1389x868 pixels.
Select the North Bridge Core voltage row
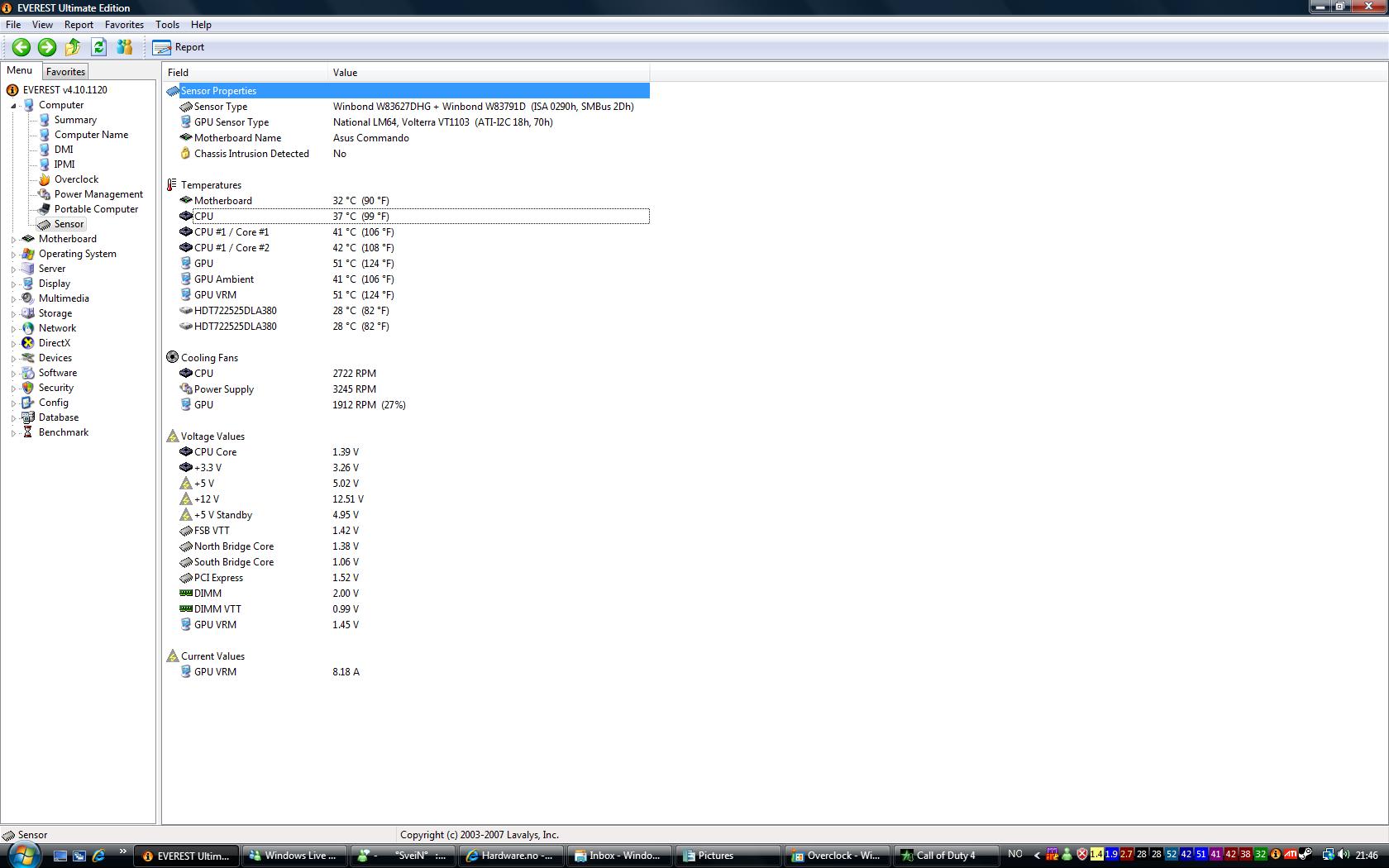click(407, 546)
